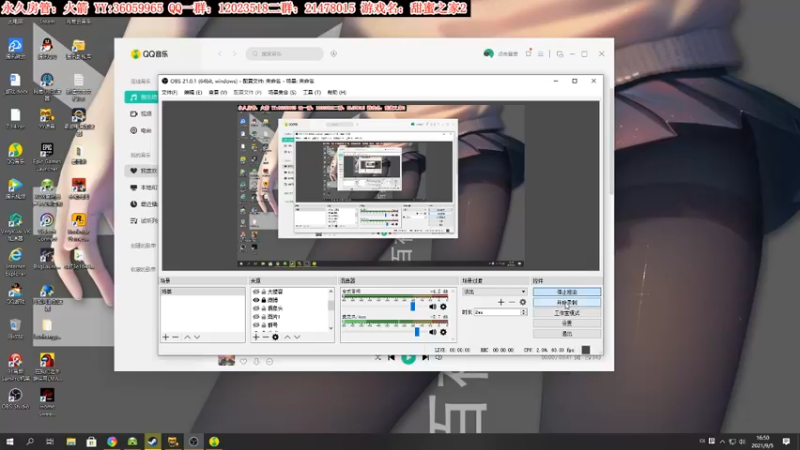
Task: Decrease transition duration with the spinner down arrow
Action: [x=523, y=314]
